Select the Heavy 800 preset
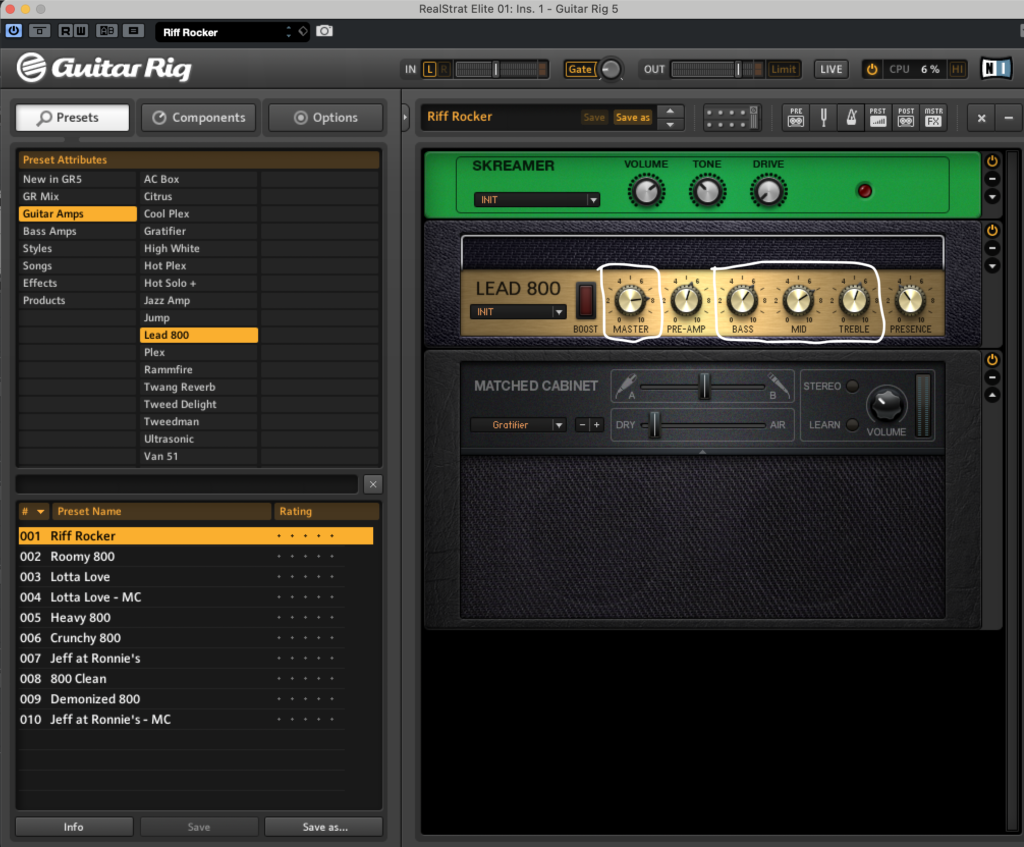Screen dimensions: 1024x847 click(81, 618)
